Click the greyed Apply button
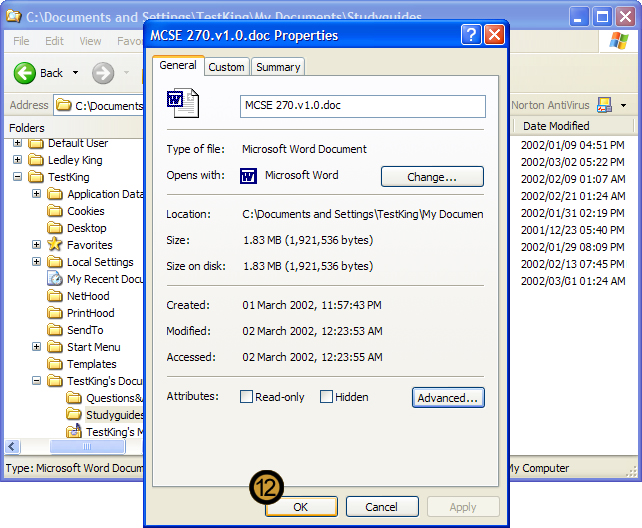642x528 pixels. click(463, 507)
